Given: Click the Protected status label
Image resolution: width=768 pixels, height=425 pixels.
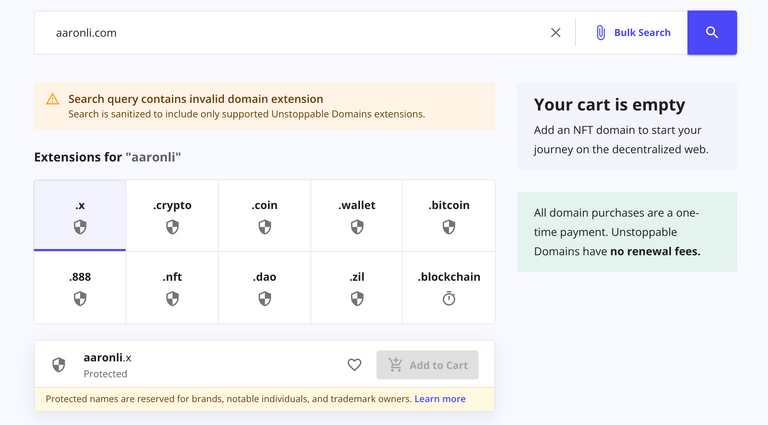Looking at the screenshot, I should (105, 374).
